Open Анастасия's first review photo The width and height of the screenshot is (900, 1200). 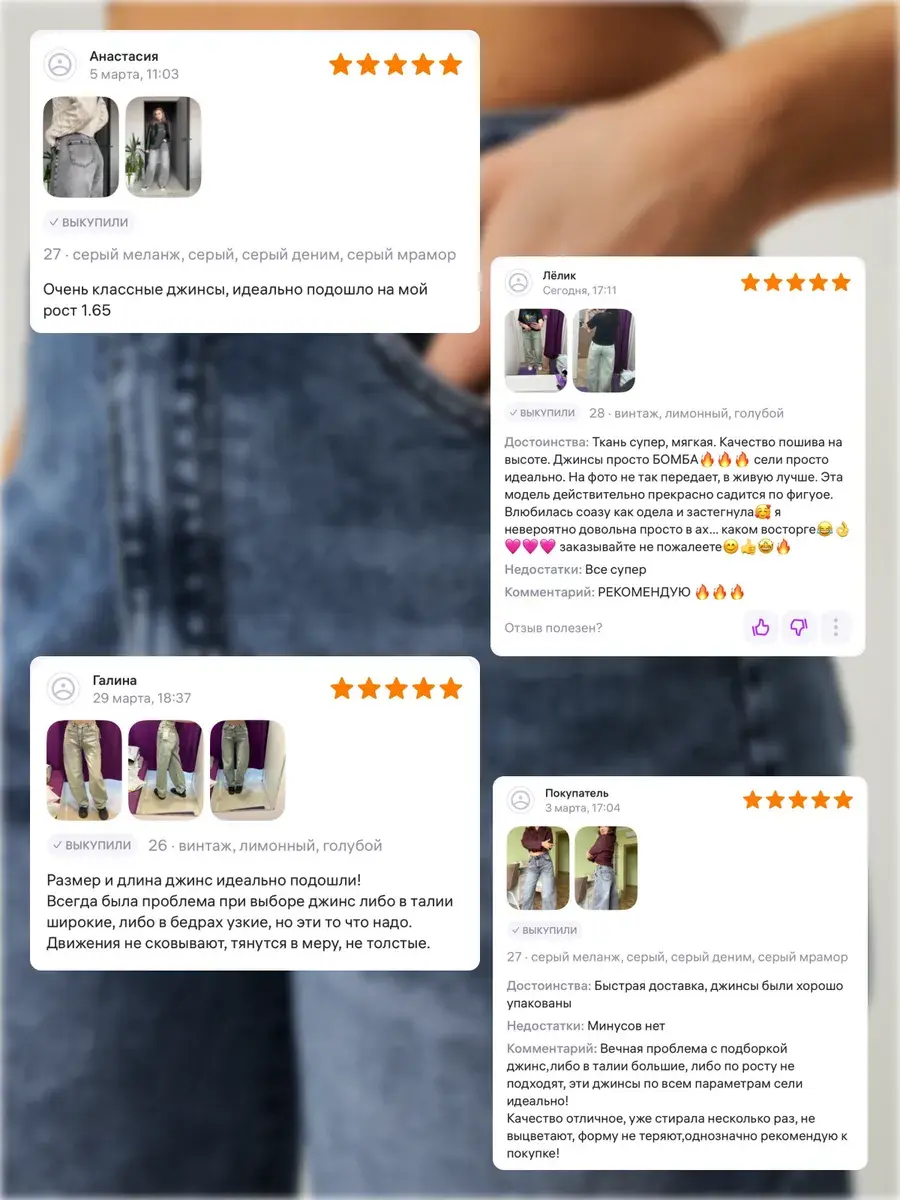(x=81, y=147)
